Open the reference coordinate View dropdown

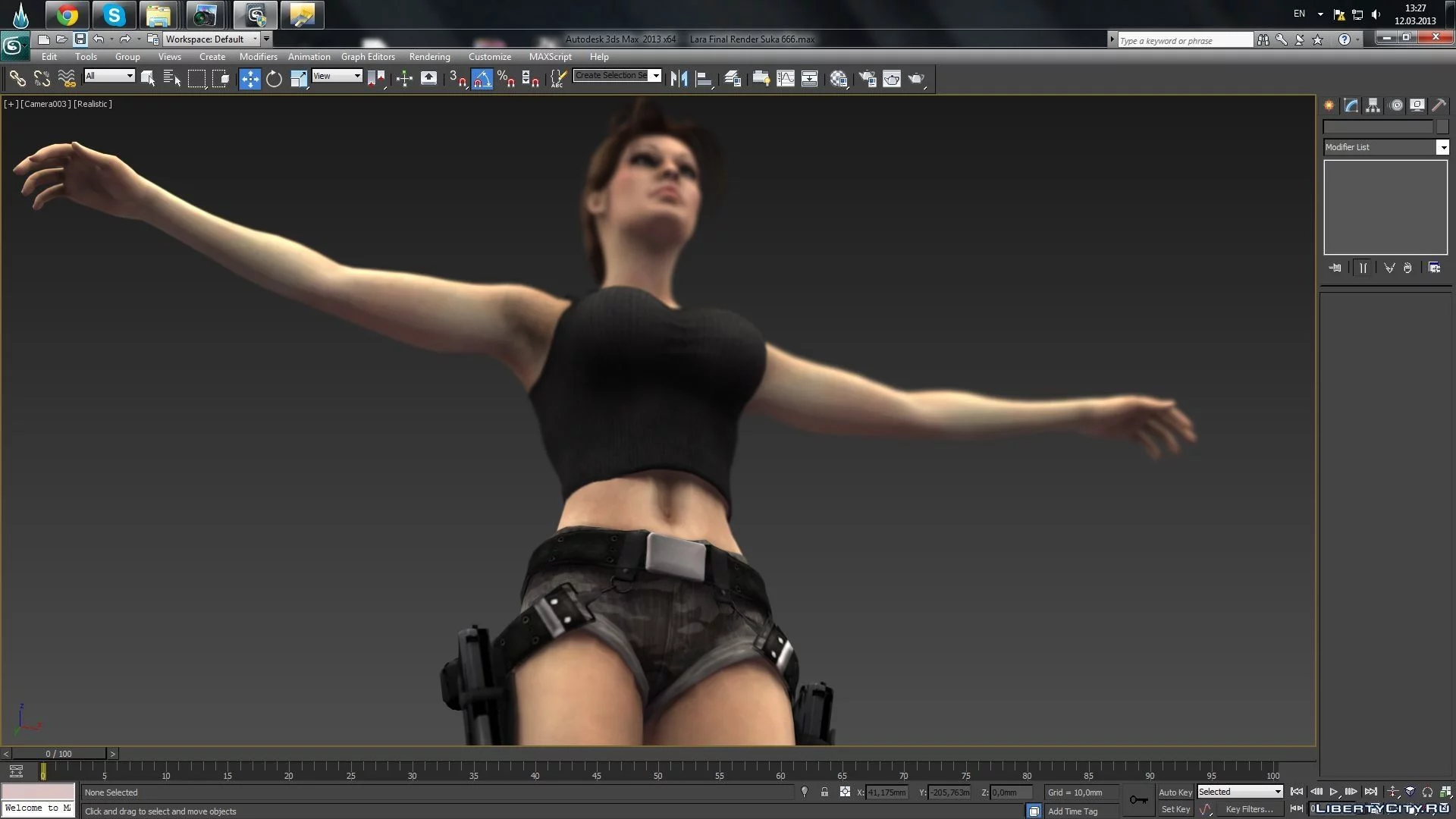[337, 76]
